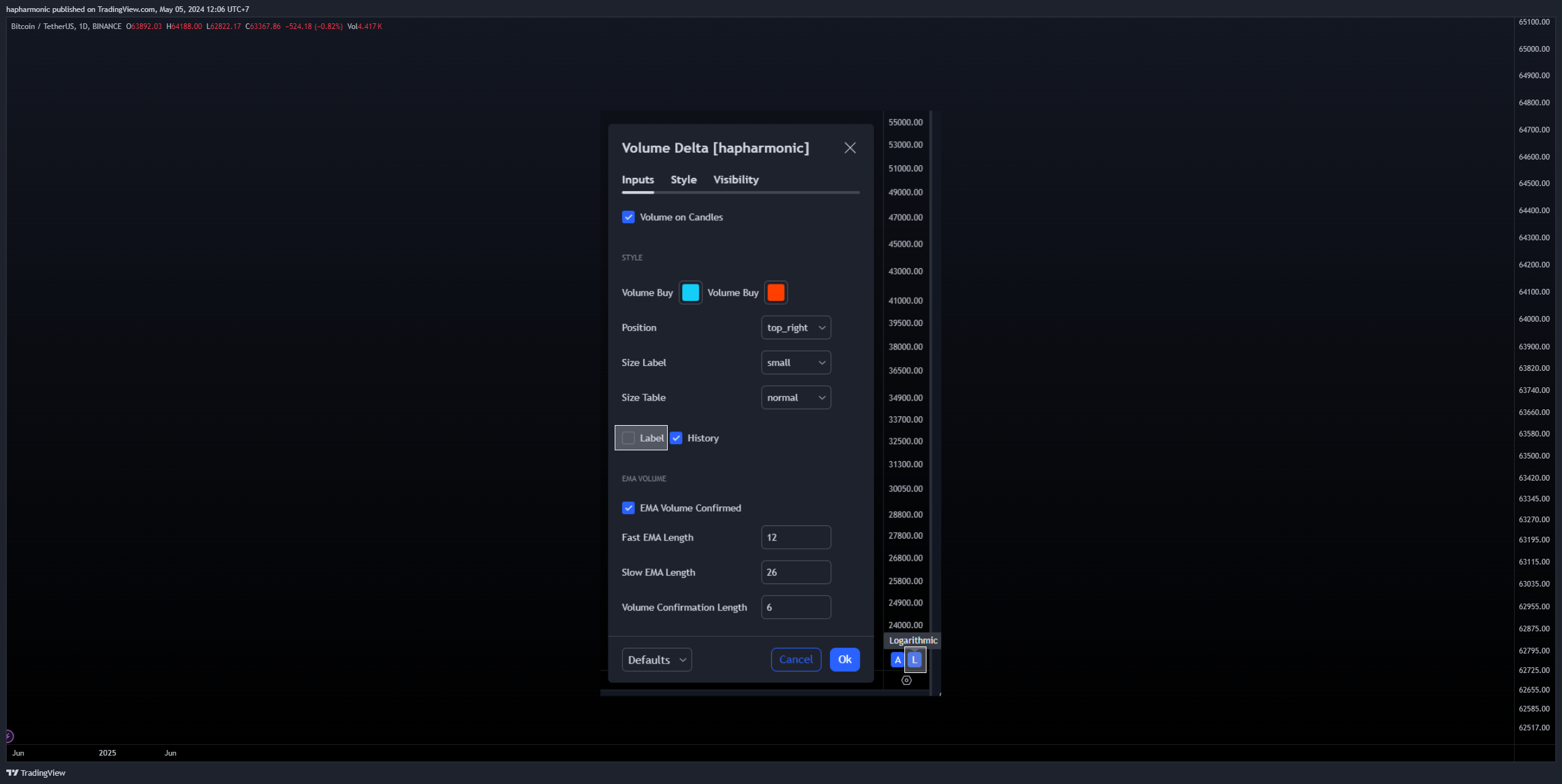Open the Size Table dropdown showing normal

796,397
